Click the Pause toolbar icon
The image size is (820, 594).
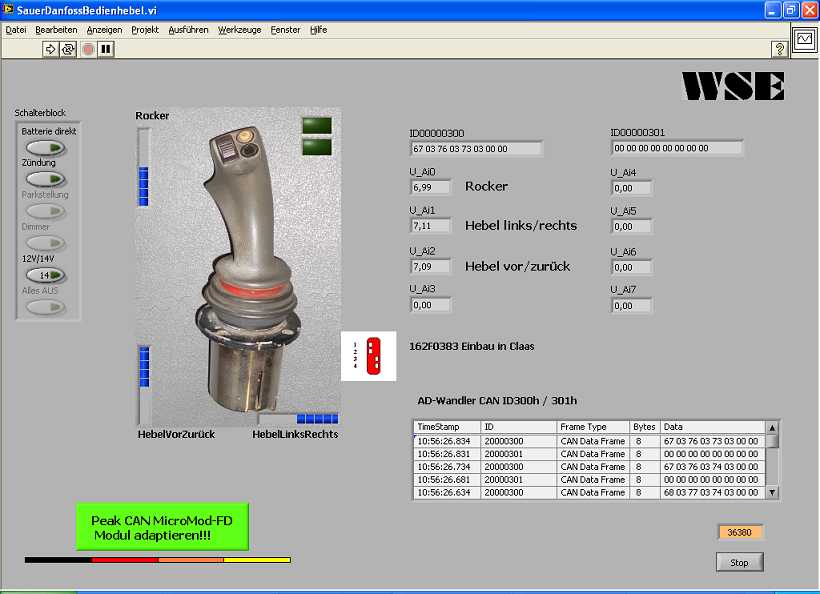(106, 49)
